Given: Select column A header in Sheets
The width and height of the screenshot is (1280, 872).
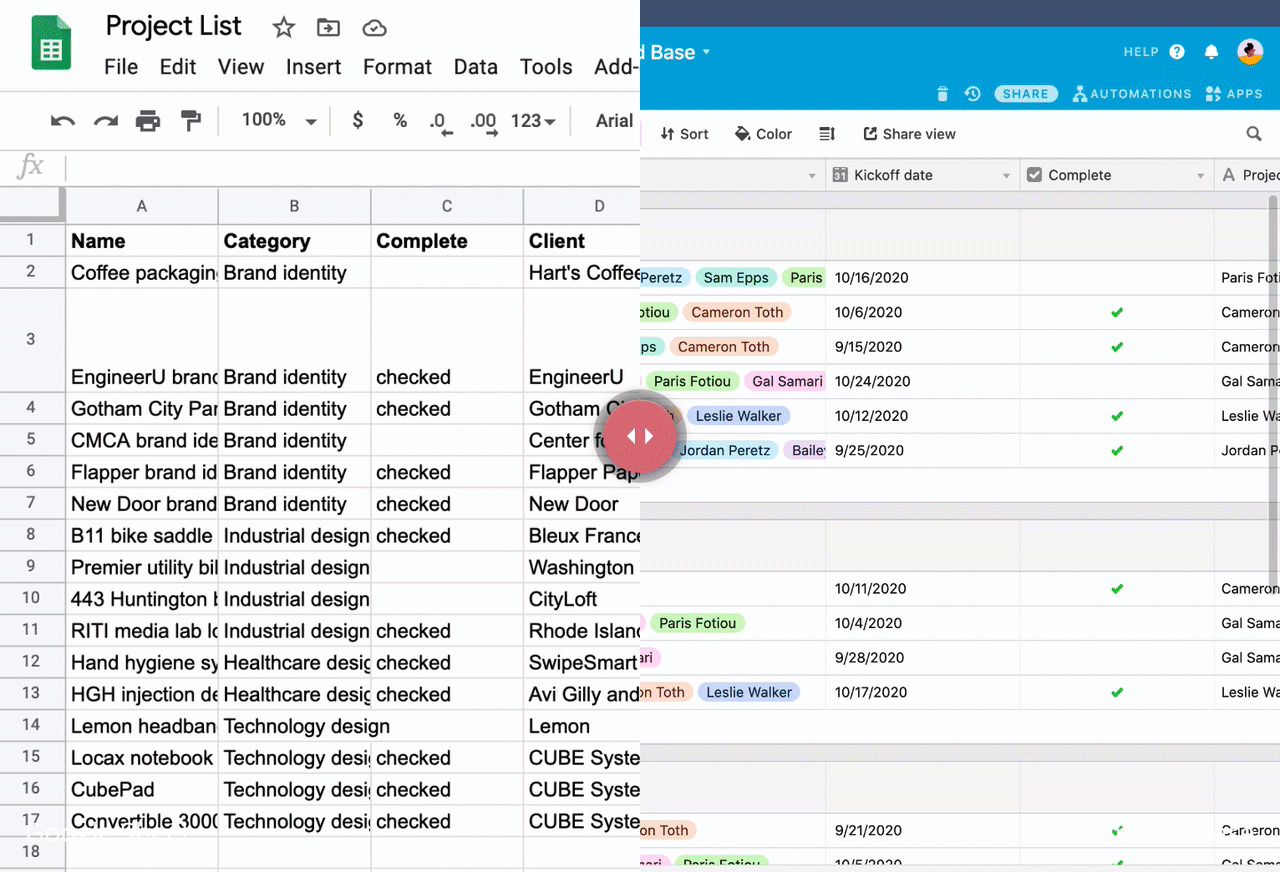Looking at the screenshot, I should tap(142, 206).
